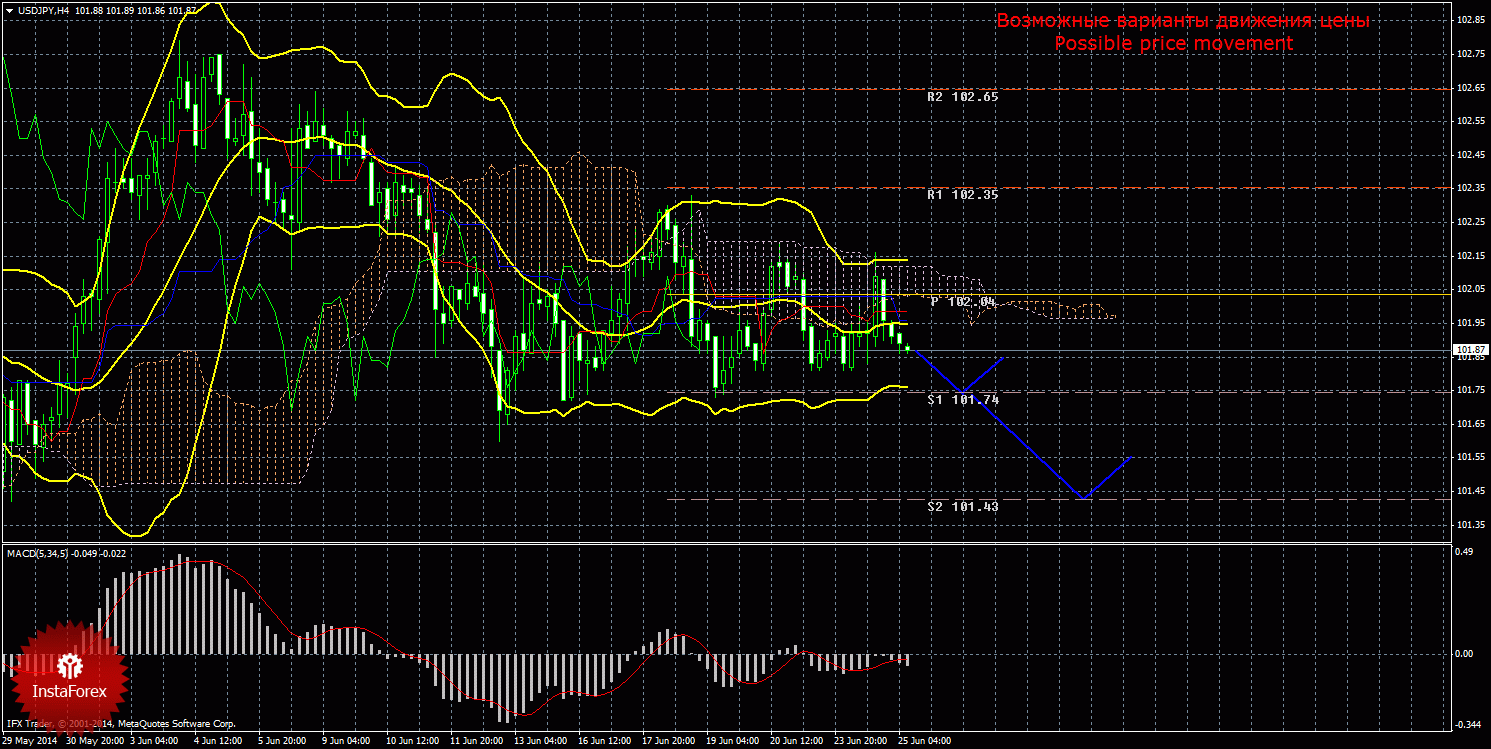Screen dimensions: 1491x749
Task: Click the 'Possible price movement' heading
Action: pos(1173,44)
